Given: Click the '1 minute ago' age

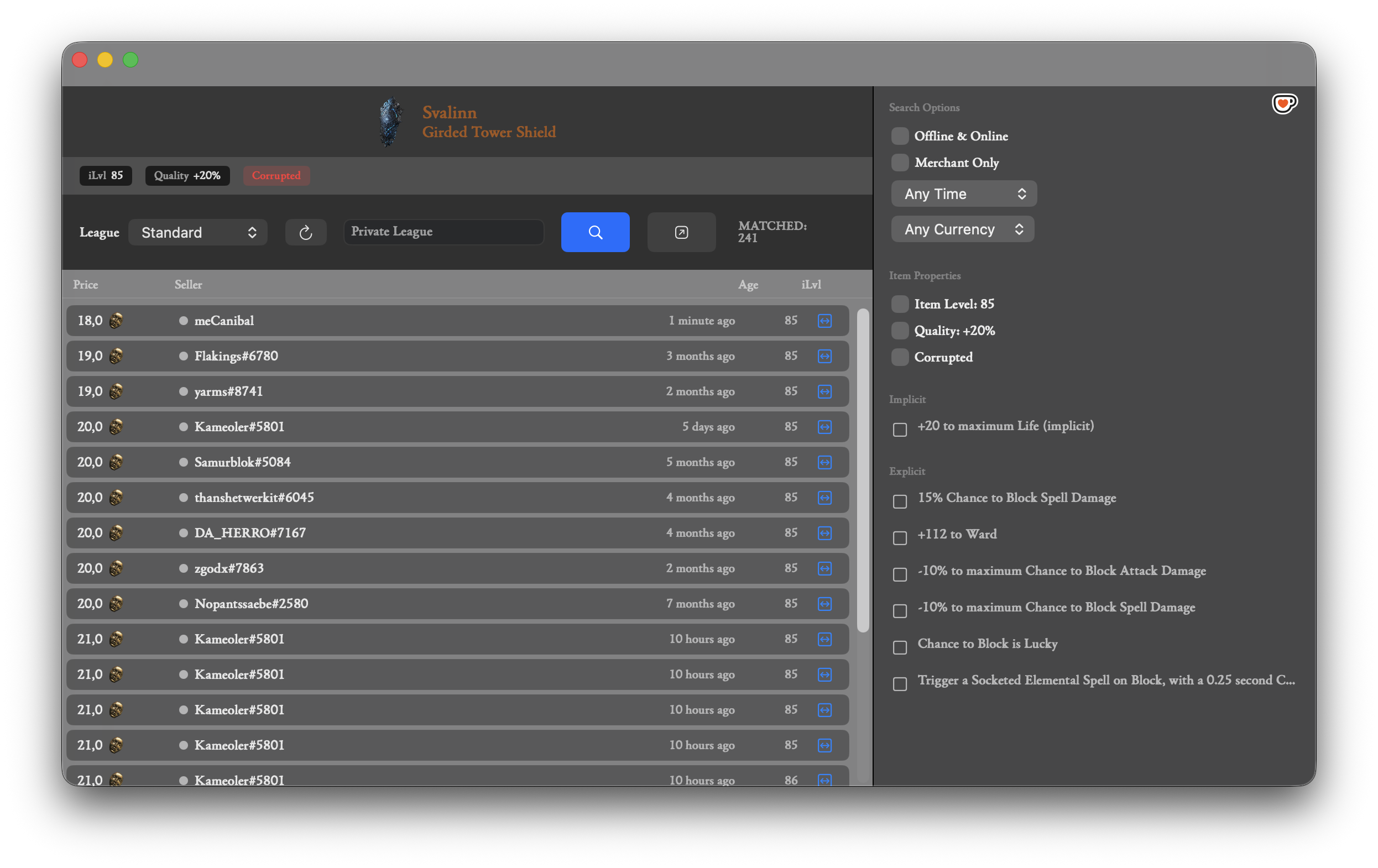Looking at the screenshot, I should [x=702, y=321].
